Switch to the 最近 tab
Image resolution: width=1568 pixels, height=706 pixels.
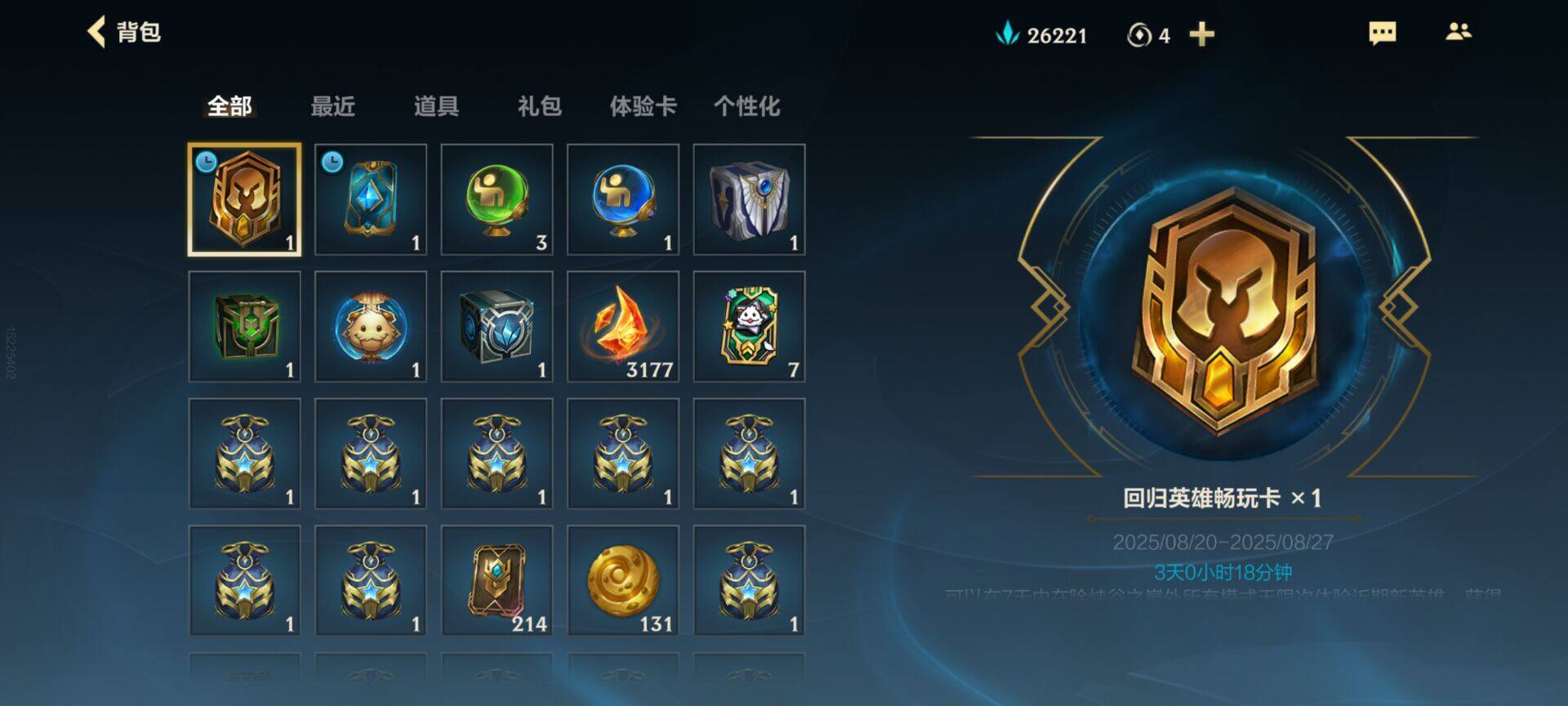(332, 106)
